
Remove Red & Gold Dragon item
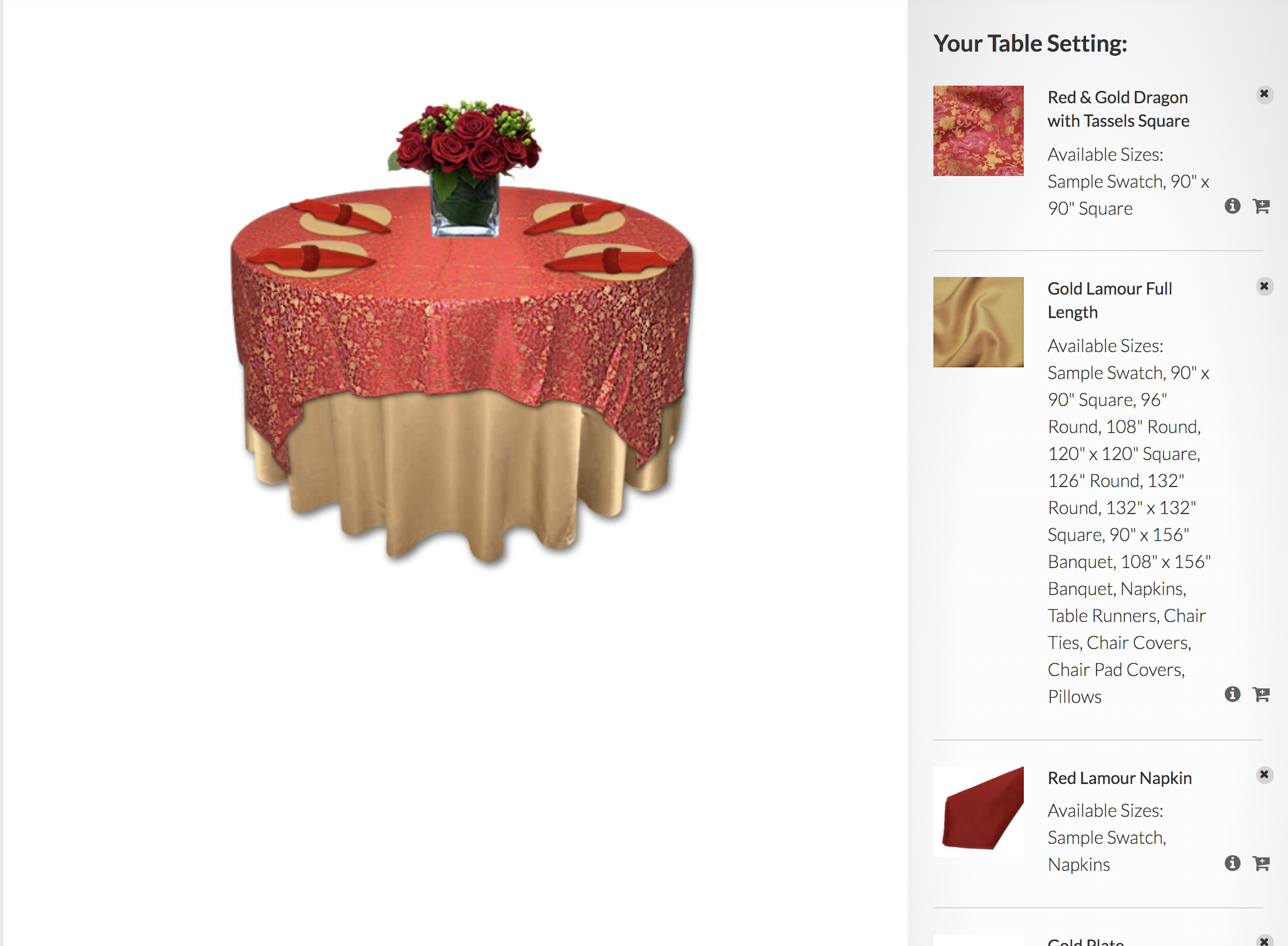coord(1265,94)
